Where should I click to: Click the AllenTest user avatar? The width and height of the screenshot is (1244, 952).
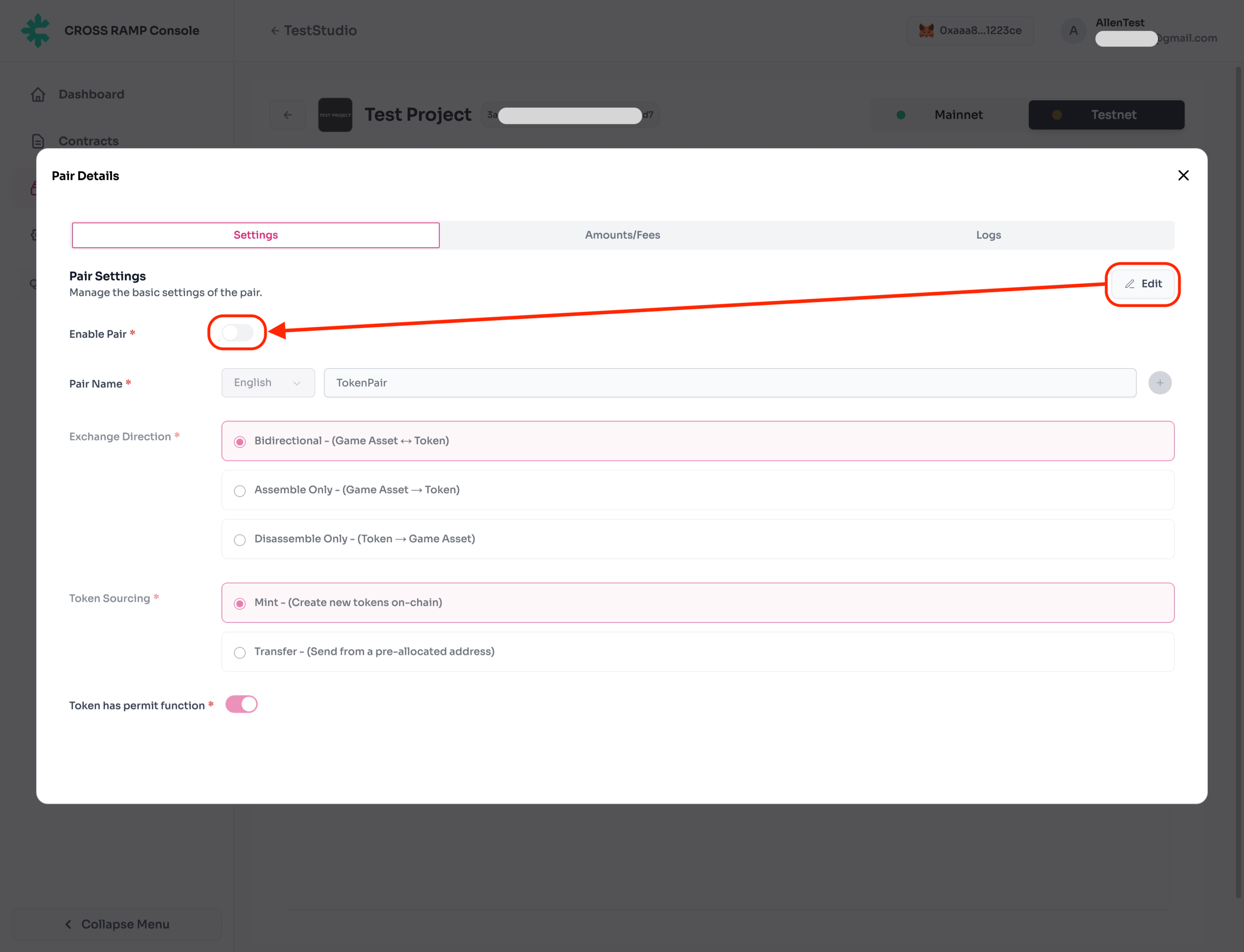click(x=1073, y=31)
